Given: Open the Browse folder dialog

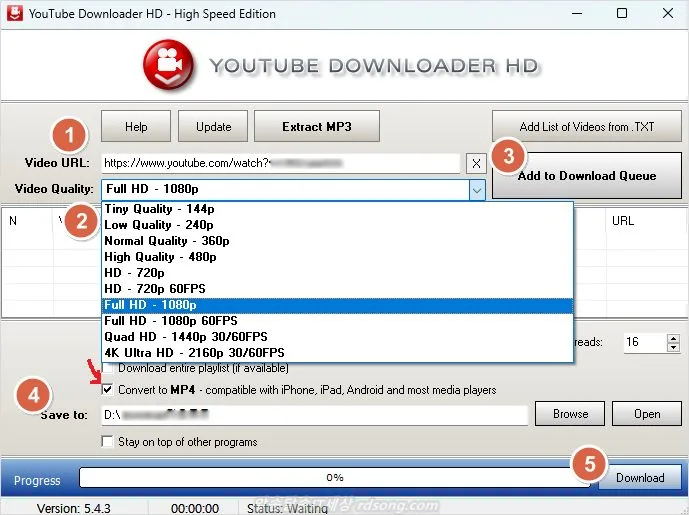Looking at the screenshot, I should (x=570, y=414).
